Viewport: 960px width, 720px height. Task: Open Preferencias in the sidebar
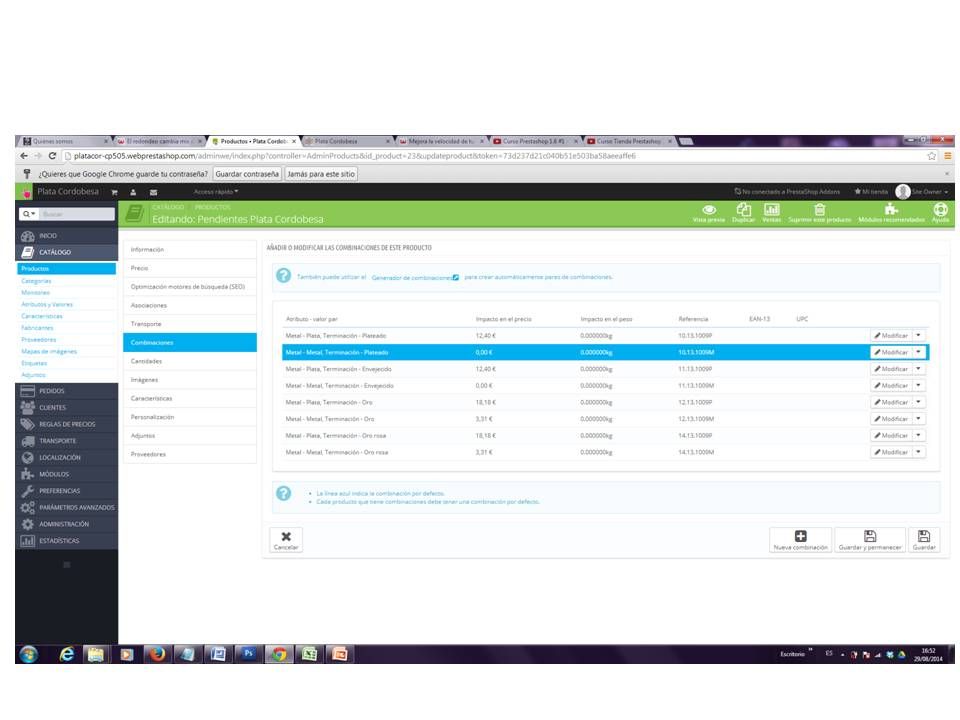pos(66,490)
